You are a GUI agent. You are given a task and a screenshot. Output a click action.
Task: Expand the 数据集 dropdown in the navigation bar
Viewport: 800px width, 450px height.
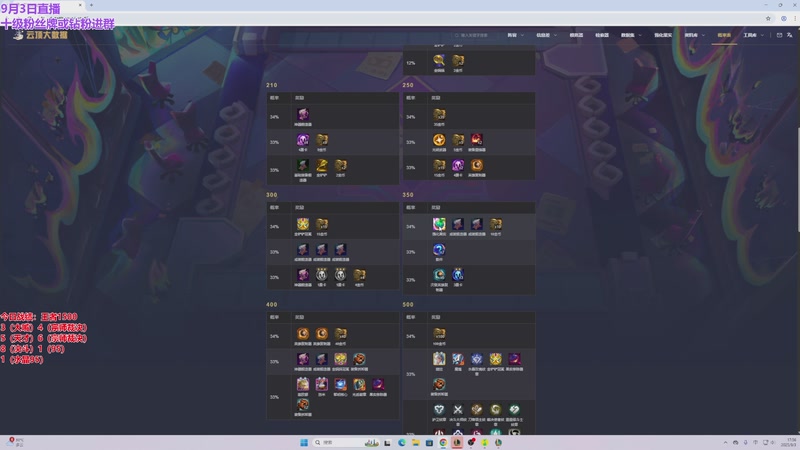pyautogui.click(x=631, y=35)
